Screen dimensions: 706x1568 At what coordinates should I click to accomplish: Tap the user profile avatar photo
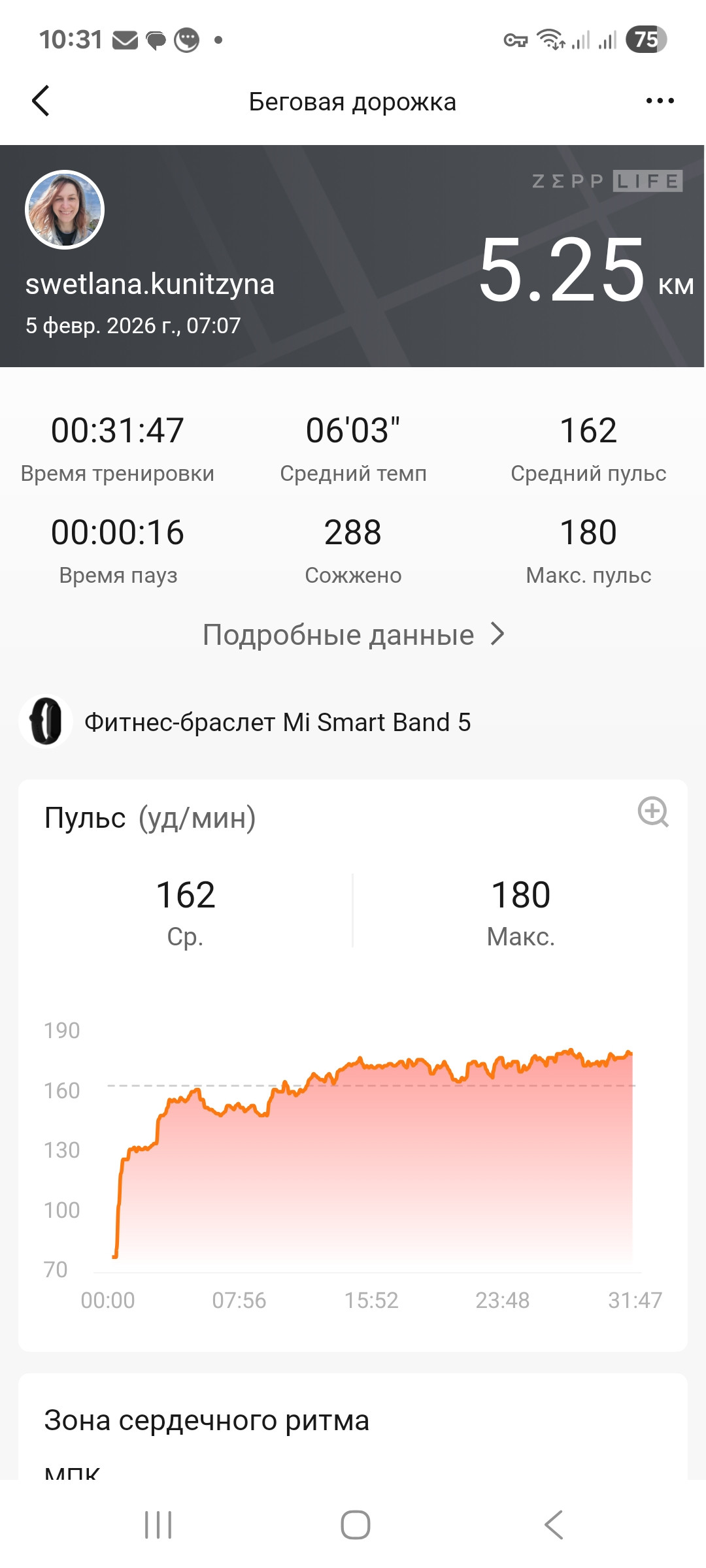[x=65, y=210]
